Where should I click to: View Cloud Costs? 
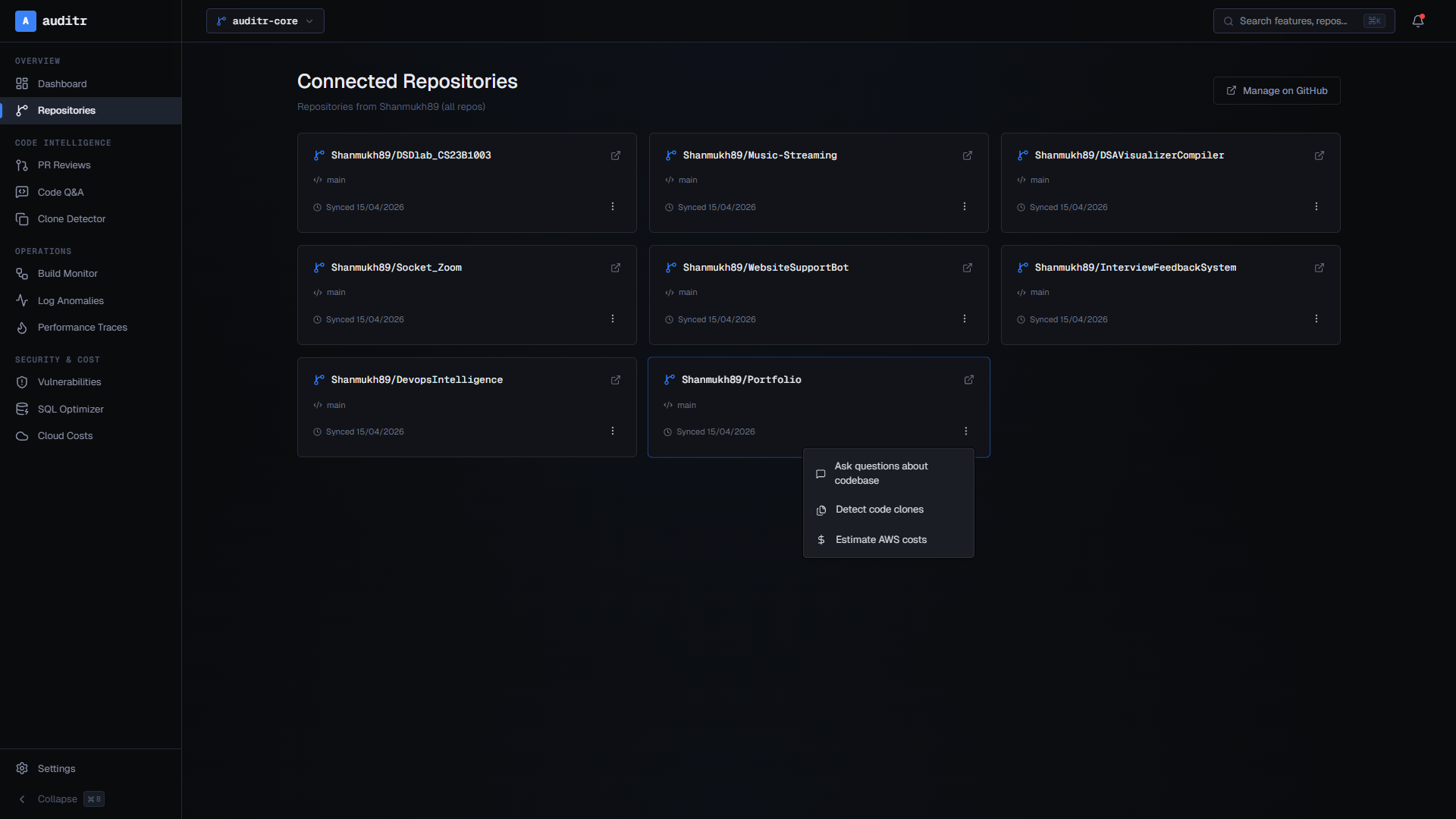[64, 436]
